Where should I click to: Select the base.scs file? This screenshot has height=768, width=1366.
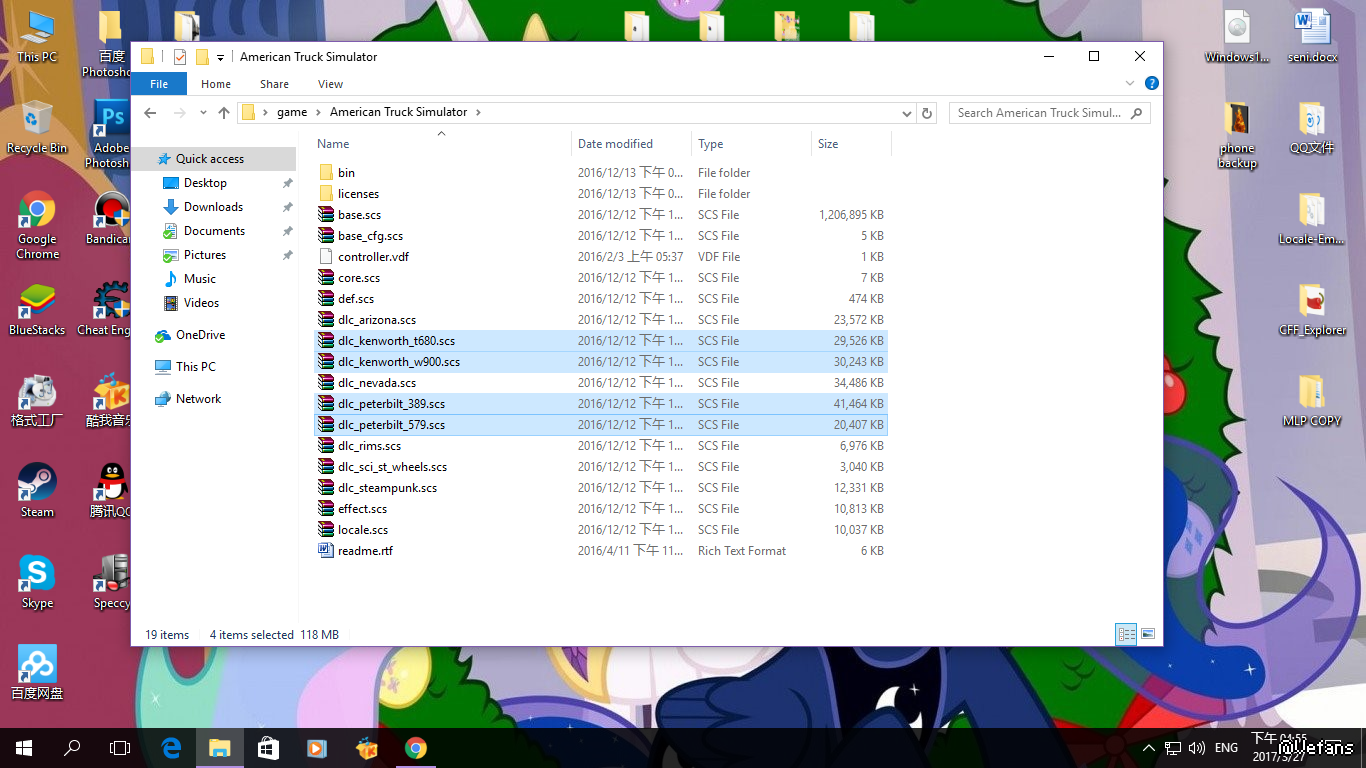[x=601, y=215]
